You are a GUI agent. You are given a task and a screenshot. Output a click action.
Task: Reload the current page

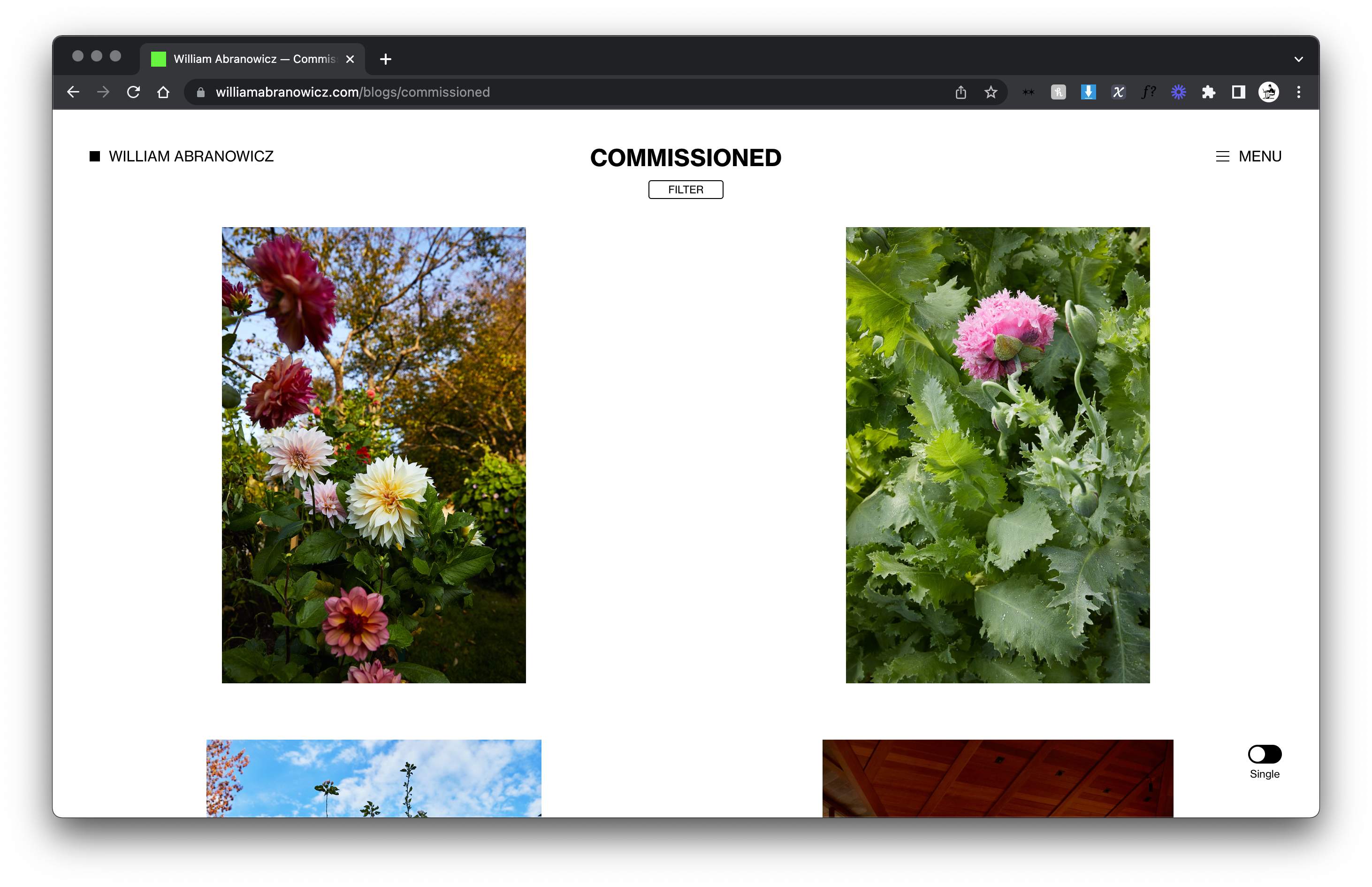click(134, 92)
